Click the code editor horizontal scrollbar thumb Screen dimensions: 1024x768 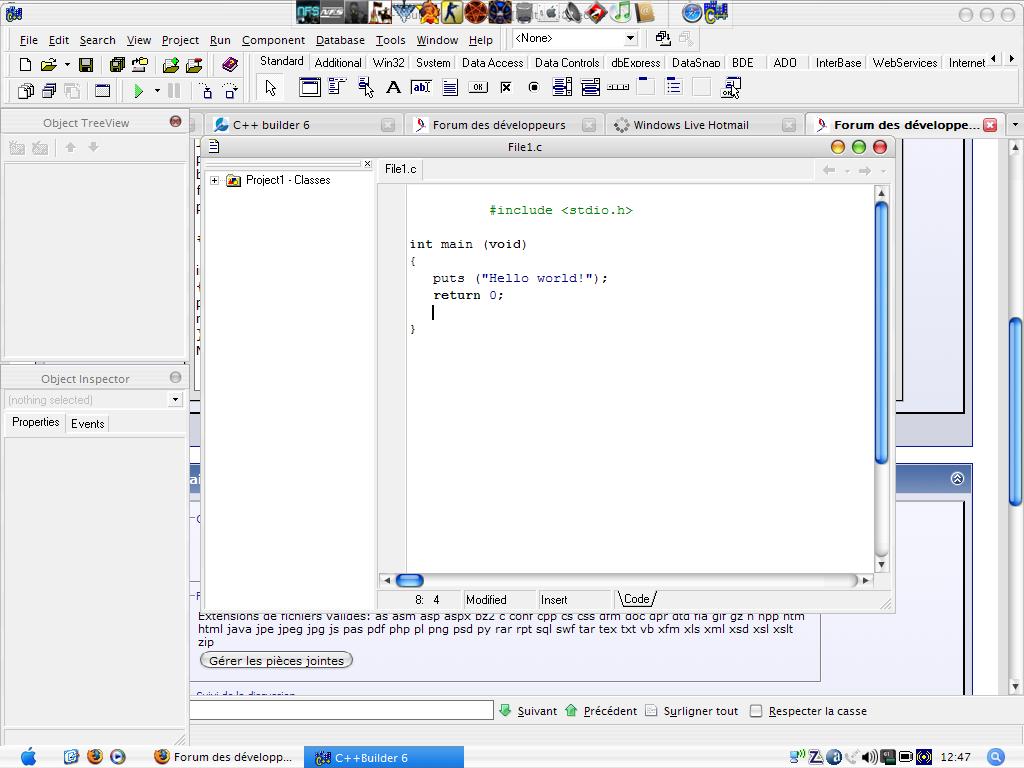410,580
